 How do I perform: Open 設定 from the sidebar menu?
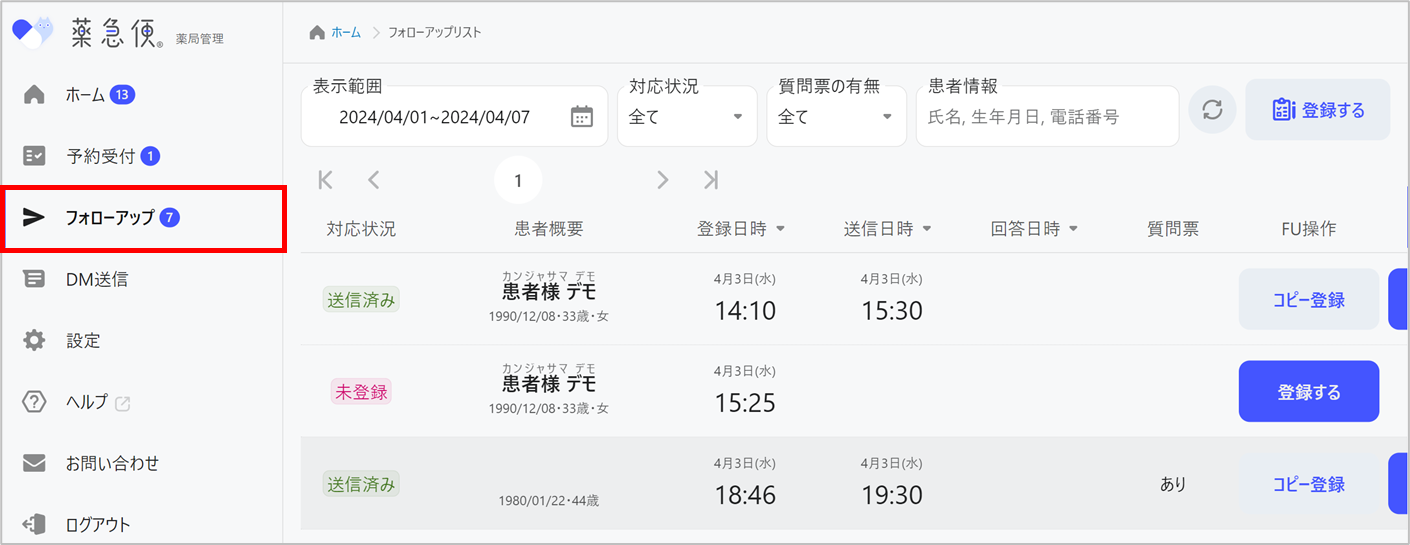tap(83, 341)
